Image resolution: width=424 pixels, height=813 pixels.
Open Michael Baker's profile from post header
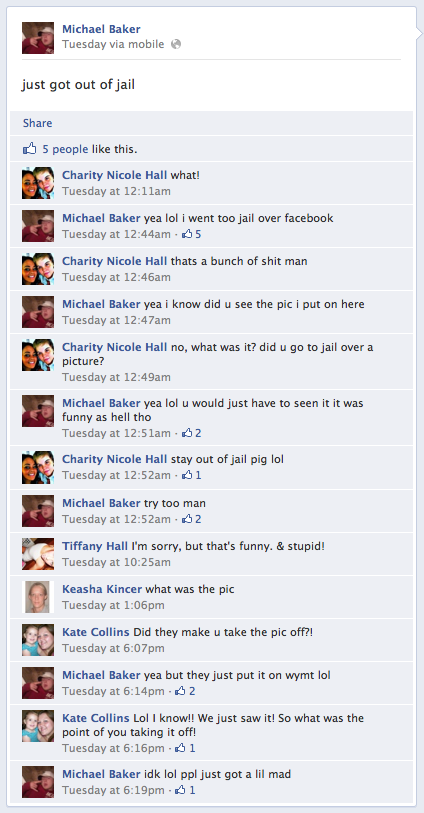101,30
